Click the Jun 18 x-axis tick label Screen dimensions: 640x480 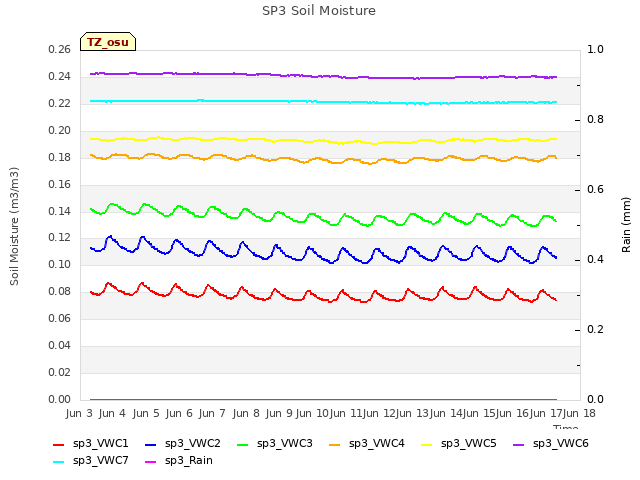click(x=579, y=413)
